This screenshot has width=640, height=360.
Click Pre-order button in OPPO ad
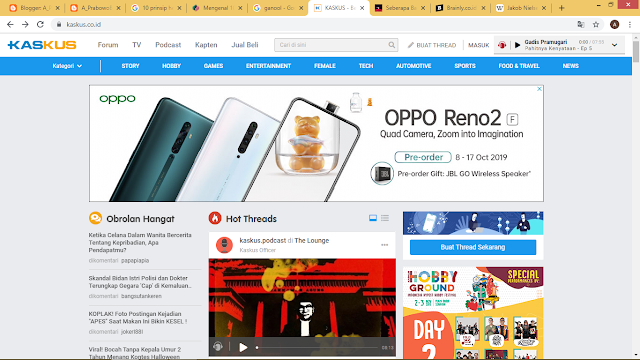point(423,157)
